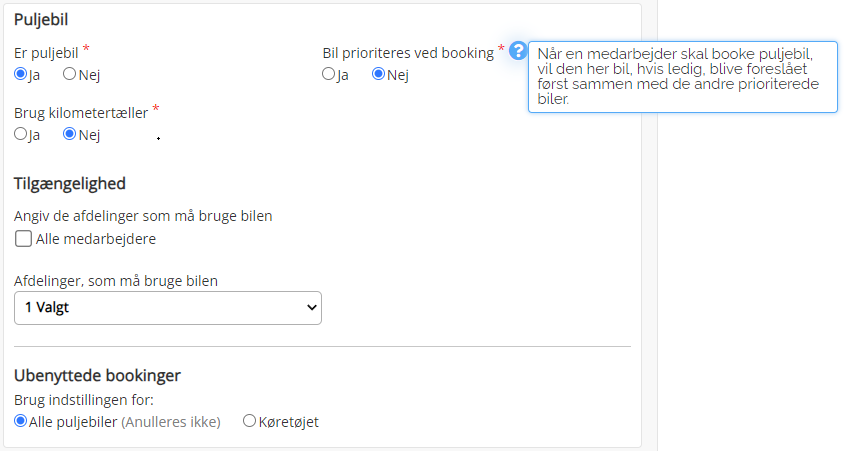Click the Bil prioriteres ved booking label
Screen dimensions: 845x451
pyautogui.click(x=408, y=53)
